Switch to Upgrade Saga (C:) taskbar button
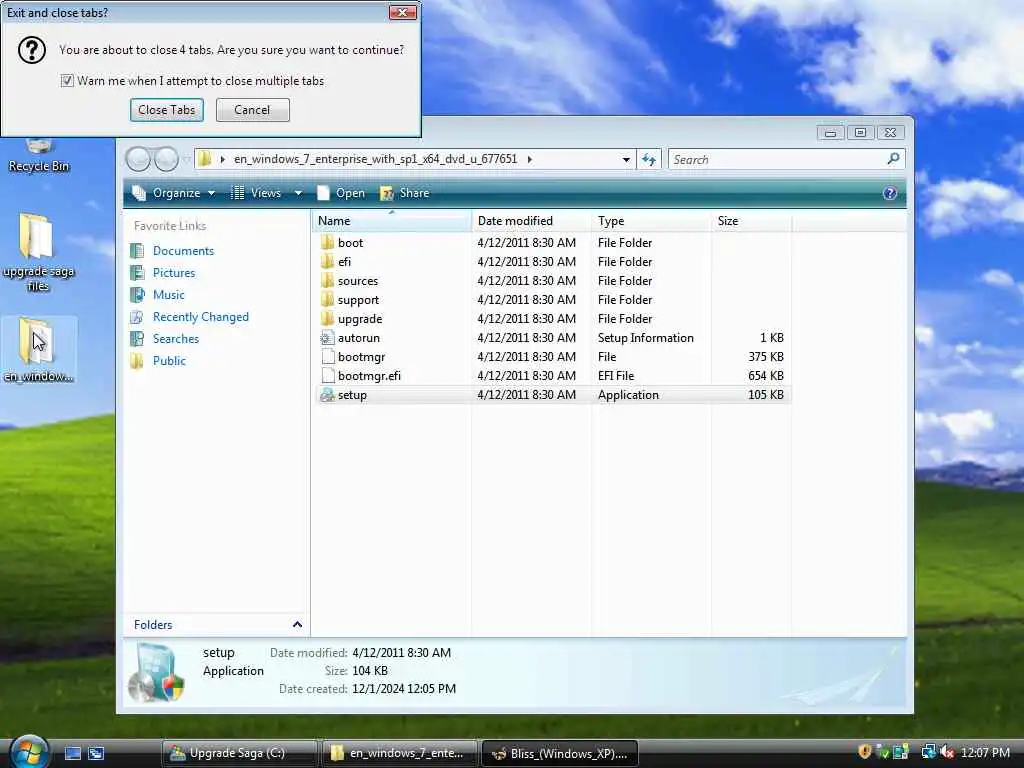 click(x=239, y=753)
